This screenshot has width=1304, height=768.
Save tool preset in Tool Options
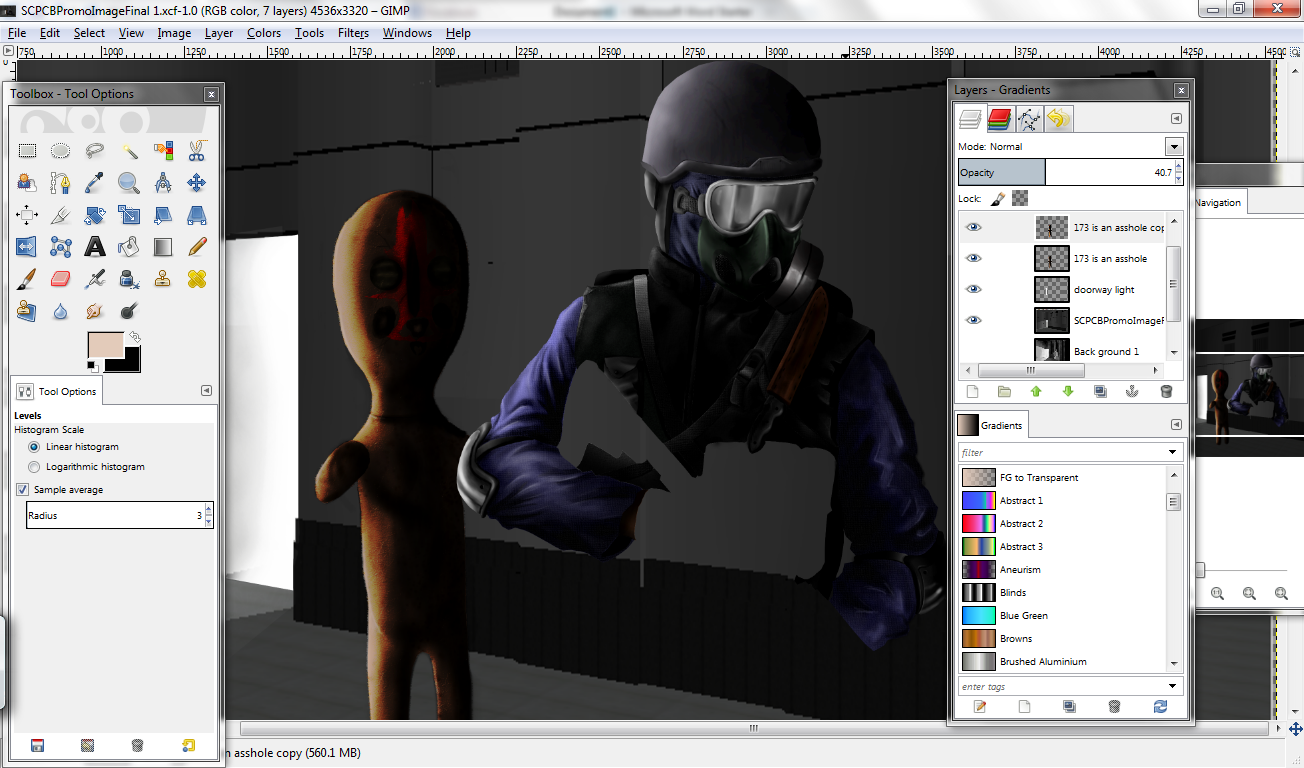pos(37,745)
